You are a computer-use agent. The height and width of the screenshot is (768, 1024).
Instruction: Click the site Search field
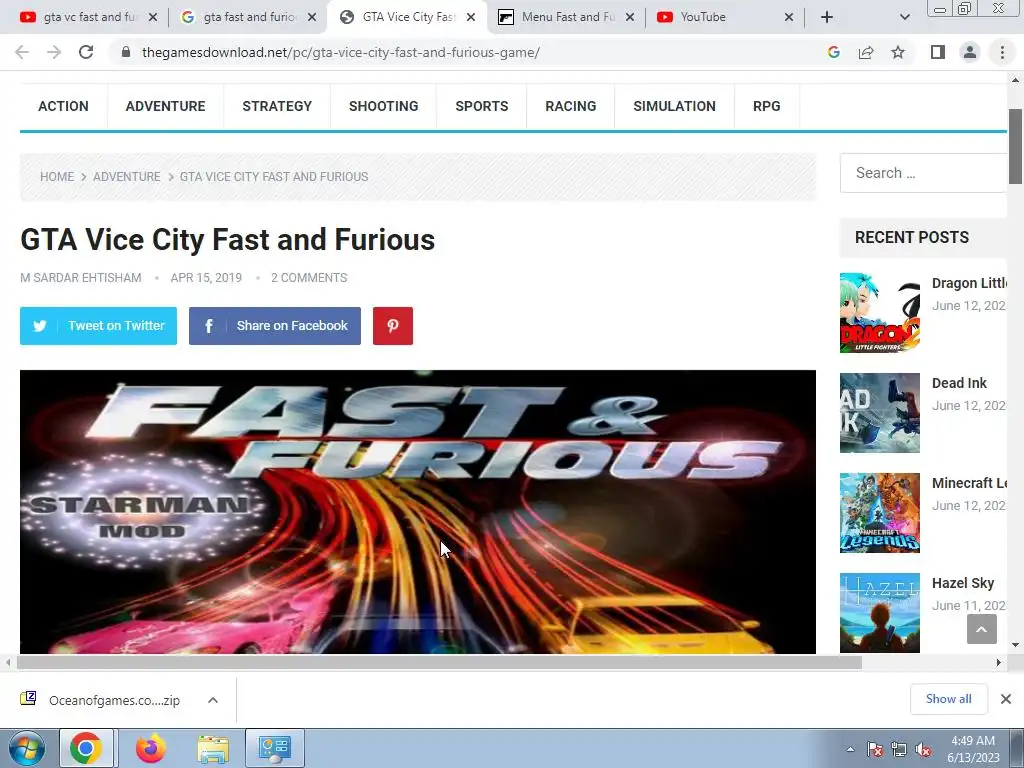point(923,173)
